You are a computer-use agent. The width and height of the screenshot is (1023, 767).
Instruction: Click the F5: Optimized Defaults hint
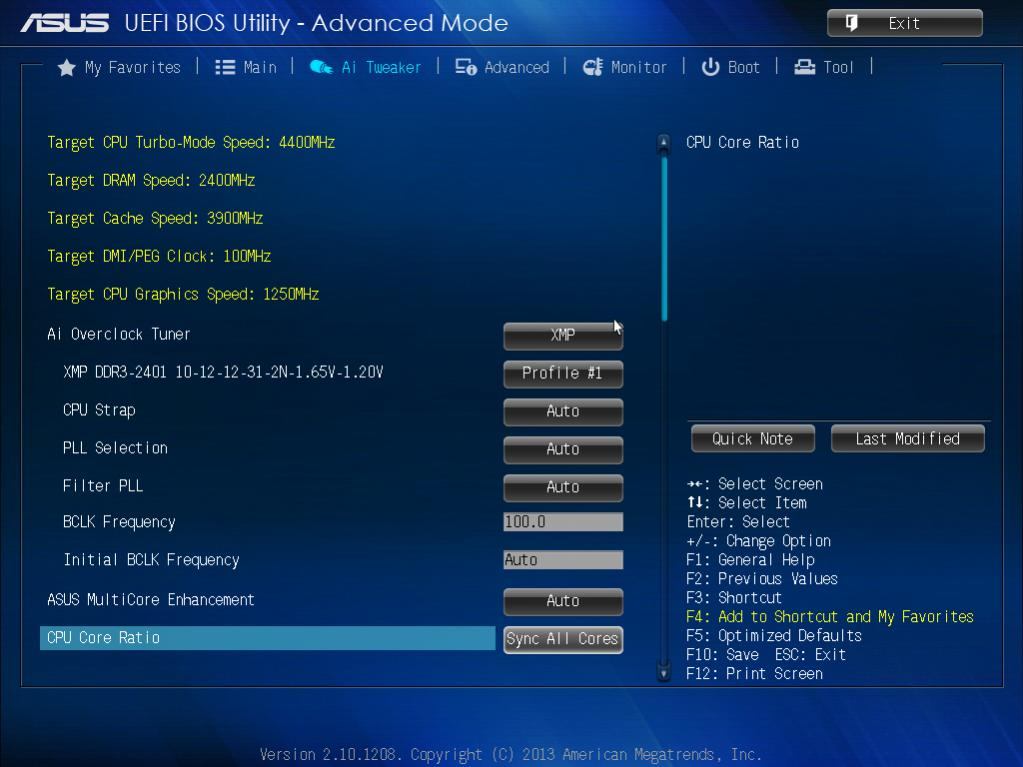coord(774,635)
